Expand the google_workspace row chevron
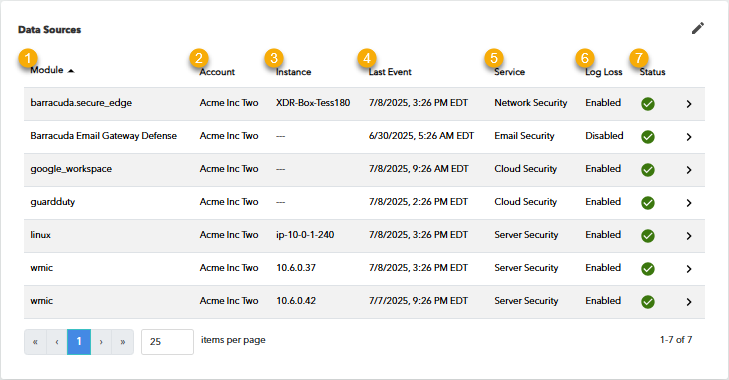 [x=689, y=170]
